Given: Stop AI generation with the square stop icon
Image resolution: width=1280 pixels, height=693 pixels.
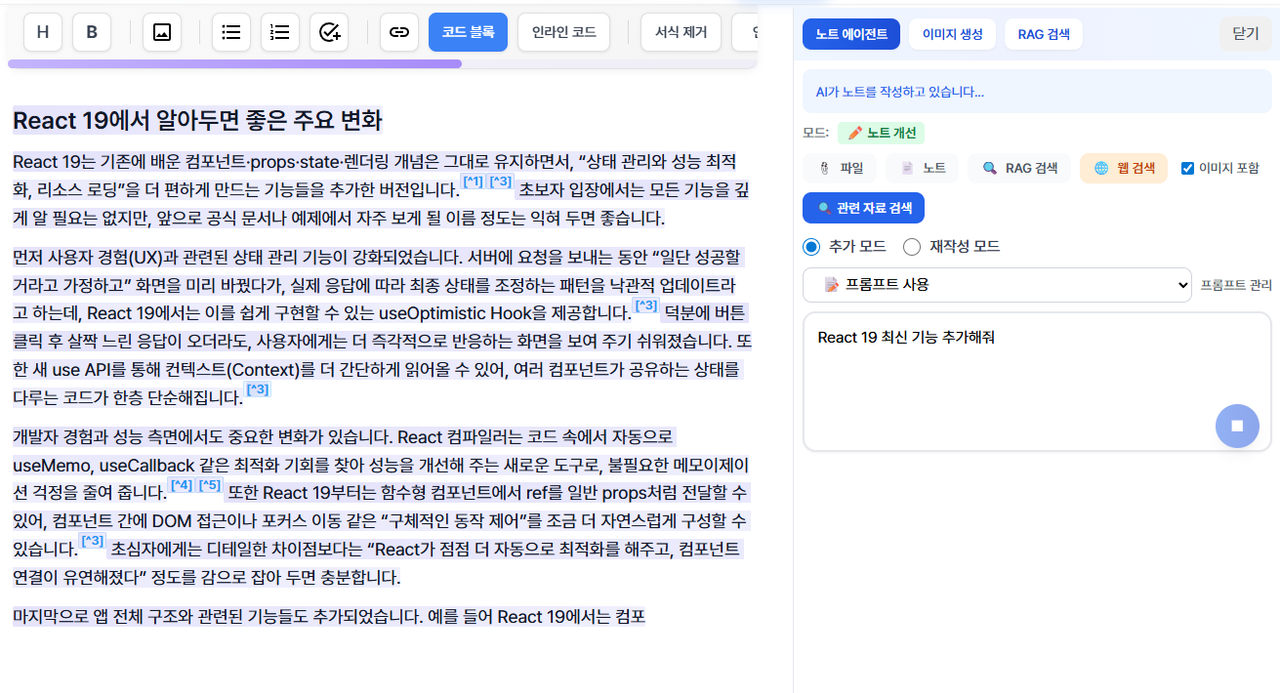Looking at the screenshot, I should [1237, 425].
